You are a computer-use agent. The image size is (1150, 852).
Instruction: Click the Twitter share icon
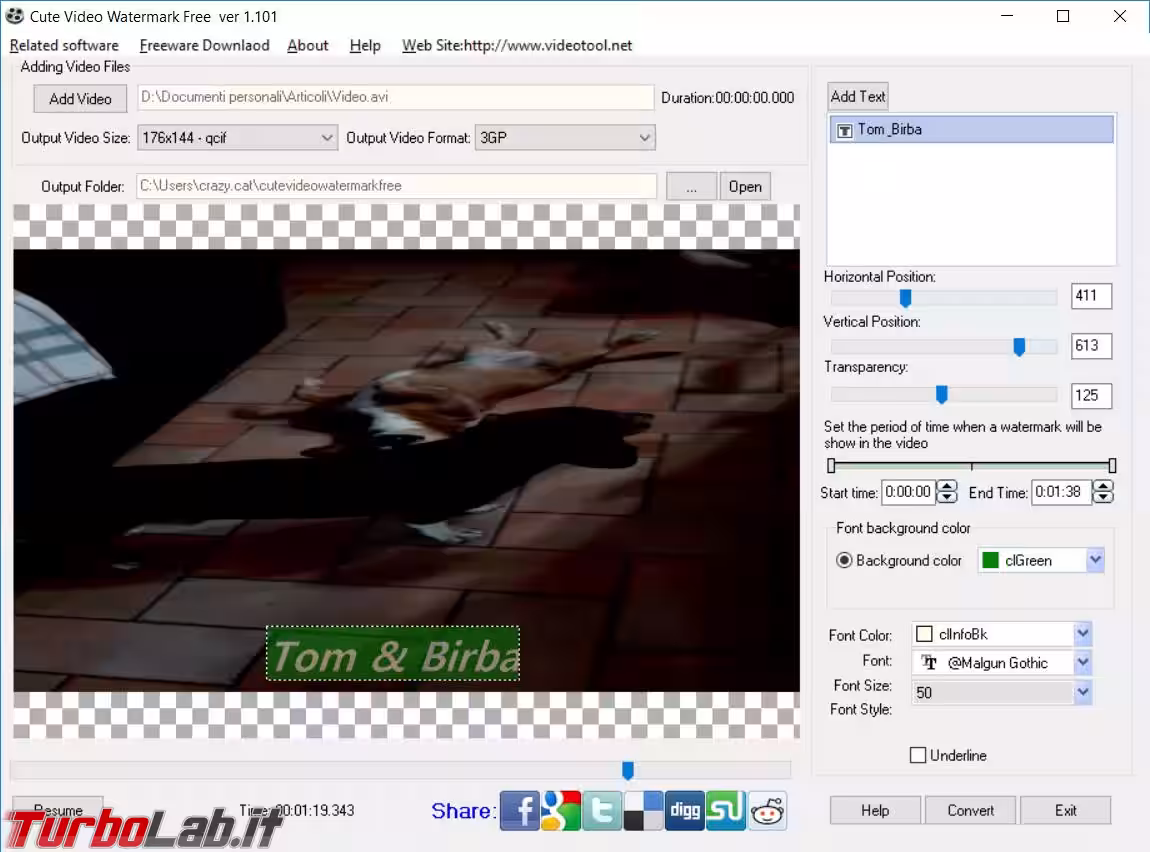point(602,810)
